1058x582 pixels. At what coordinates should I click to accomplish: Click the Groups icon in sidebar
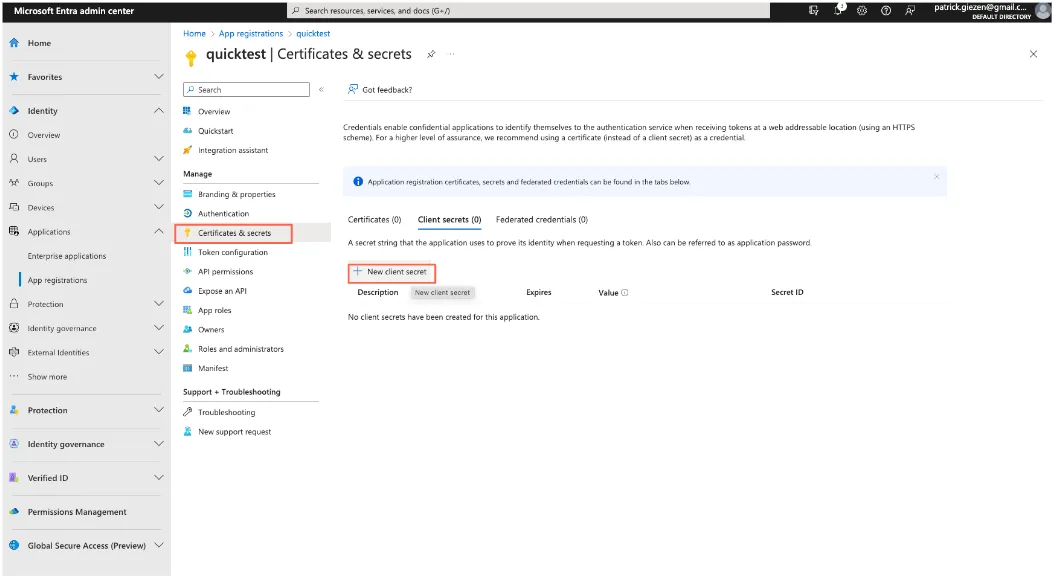pyautogui.click(x=14, y=183)
